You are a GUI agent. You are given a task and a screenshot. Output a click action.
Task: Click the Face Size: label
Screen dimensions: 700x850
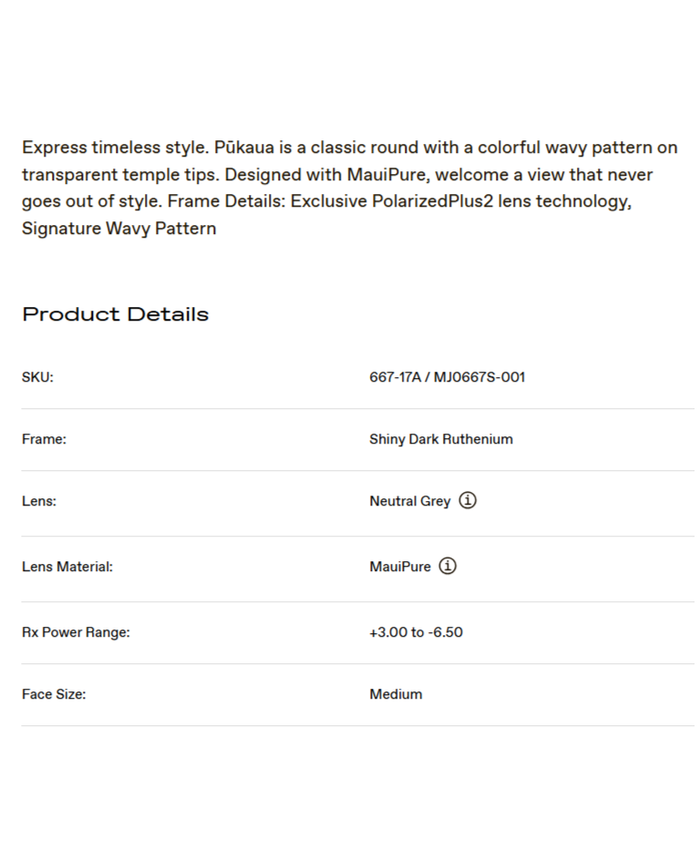click(54, 694)
